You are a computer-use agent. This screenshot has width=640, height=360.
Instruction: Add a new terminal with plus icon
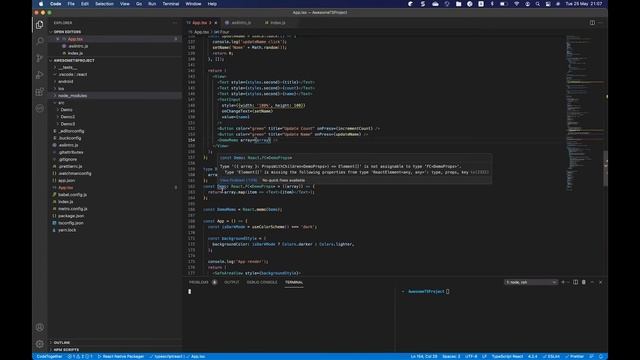coord(563,282)
